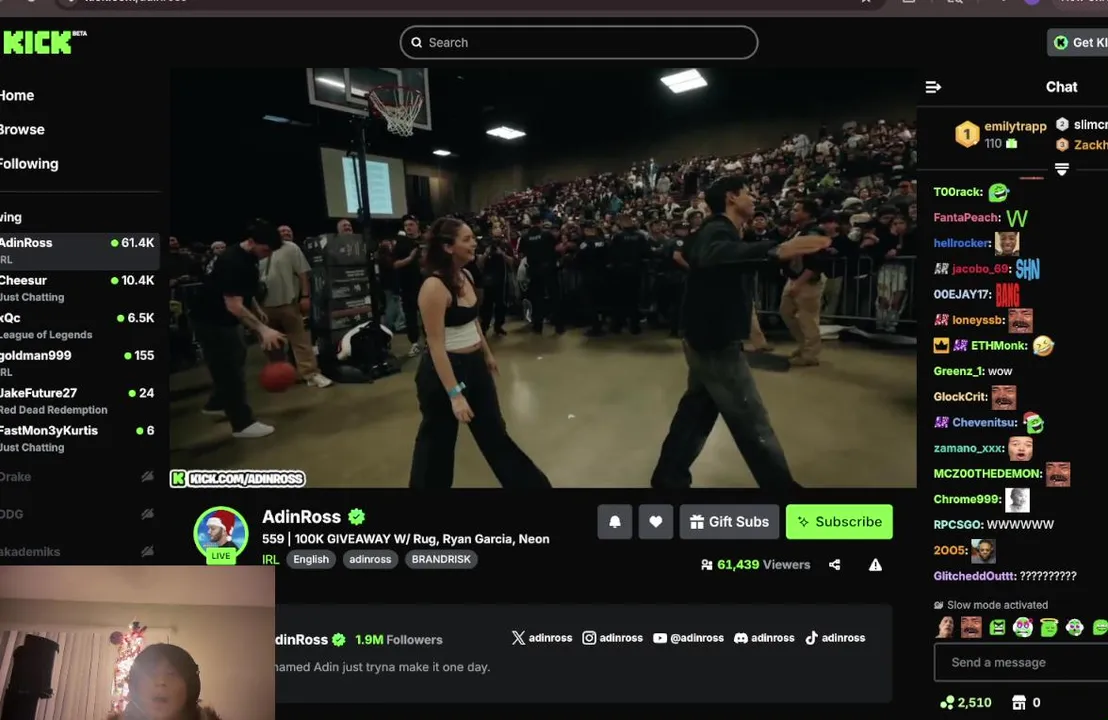1108x720 pixels.
Task: Open the adinross Instagram link
Action: click(612, 637)
